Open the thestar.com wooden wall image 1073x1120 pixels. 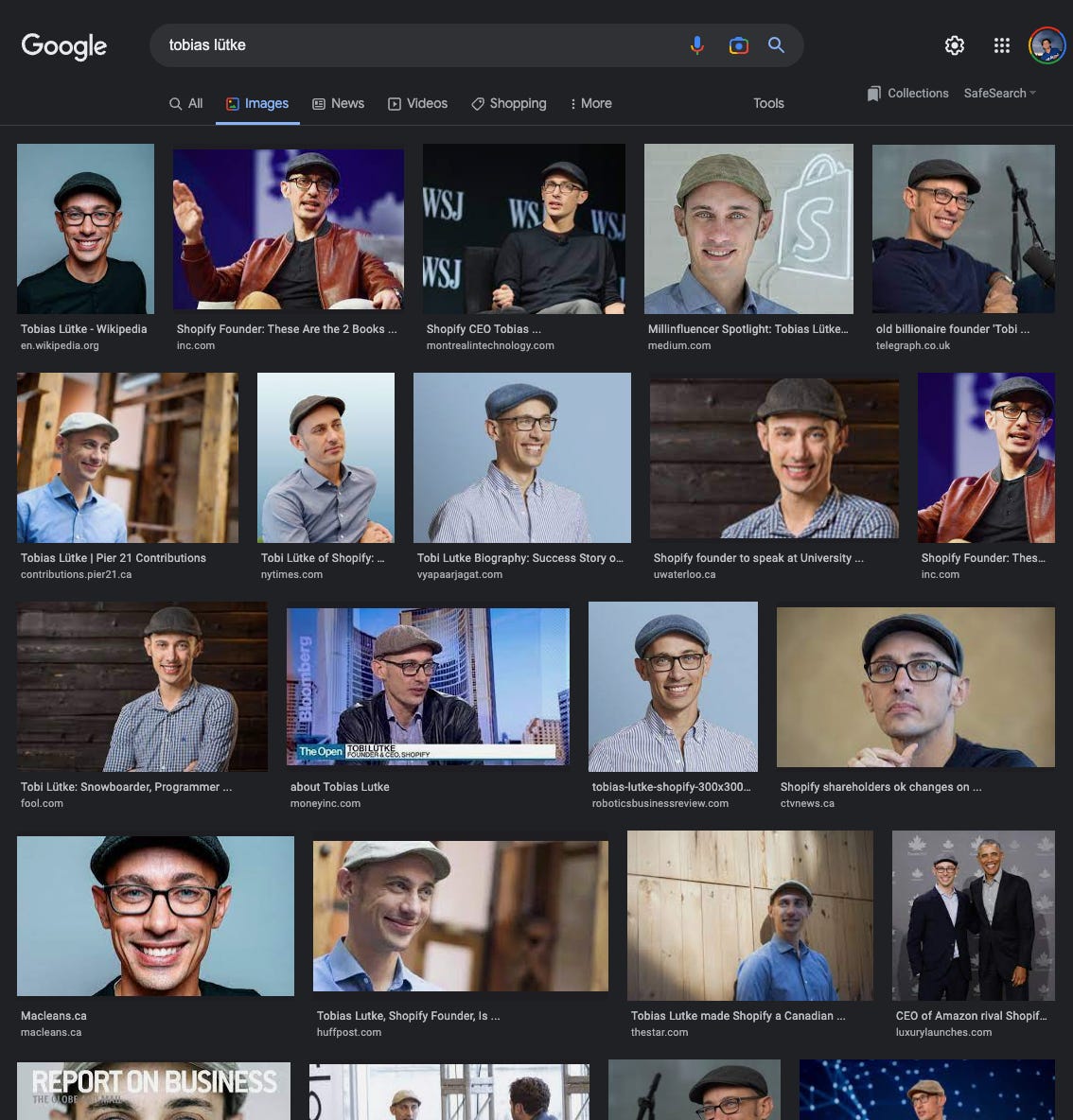(750, 915)
